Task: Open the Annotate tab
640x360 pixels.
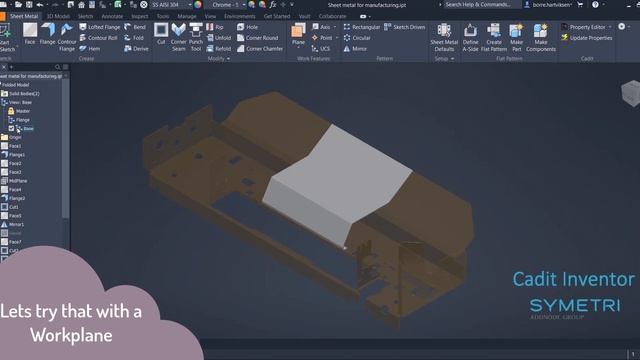Action: (112, 16)
